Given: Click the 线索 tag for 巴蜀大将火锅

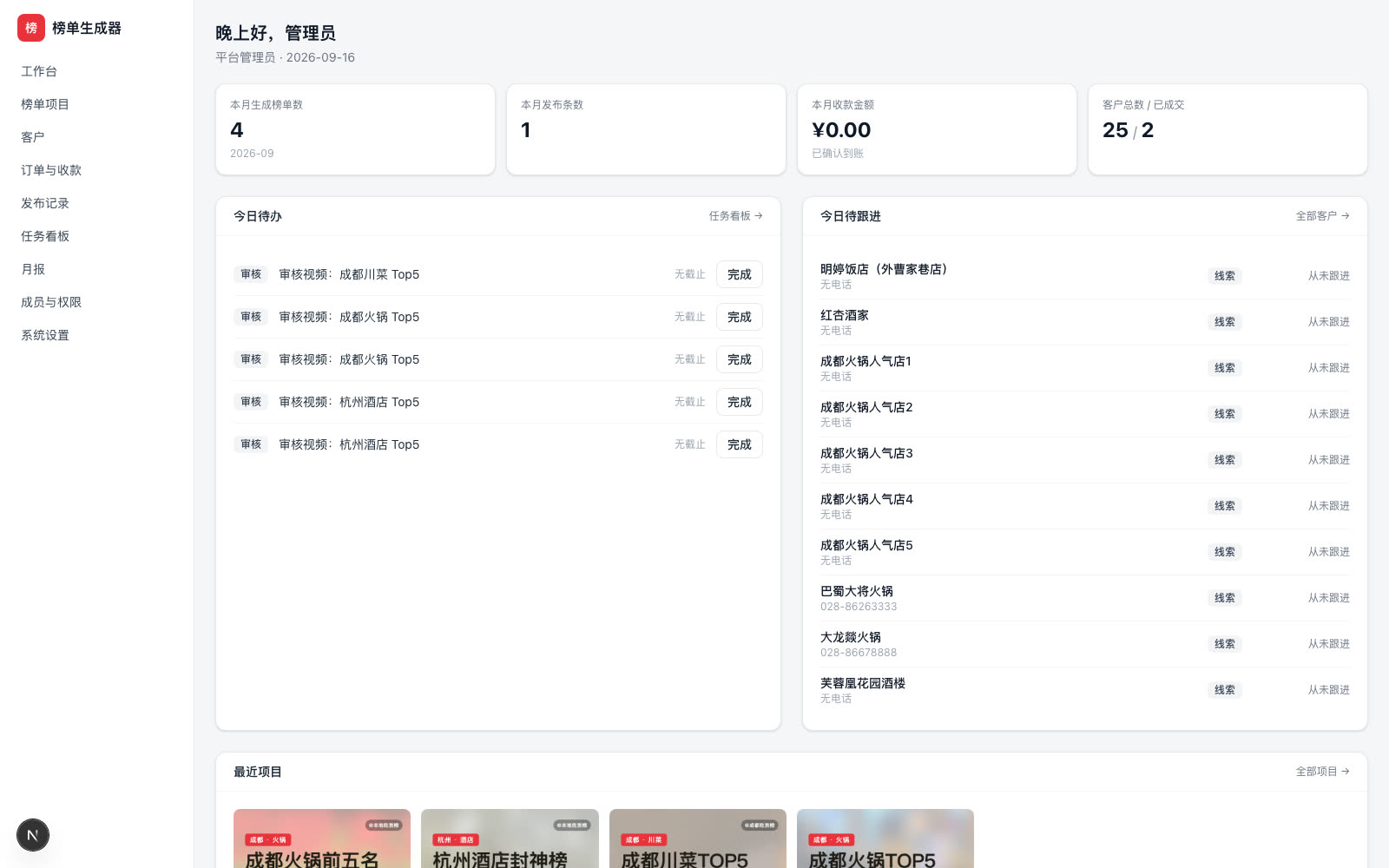Looking at the screenshot, I should pos(1225,598).
